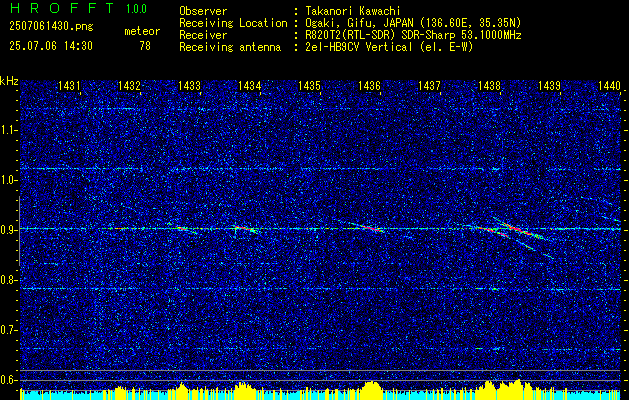Click the 1.1 frequency axis label
The width and height of the screenshot is (629, 400).
(x=8, y=130)
